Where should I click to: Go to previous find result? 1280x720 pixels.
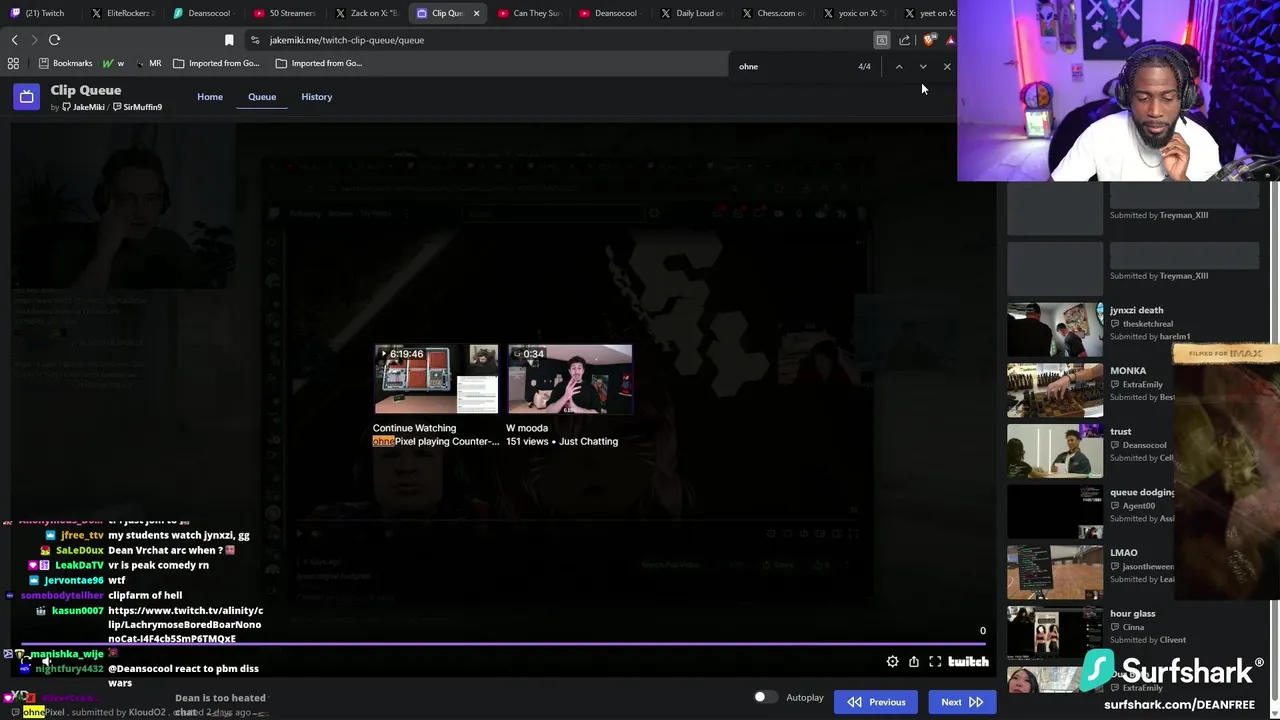(x=899, y=67)
